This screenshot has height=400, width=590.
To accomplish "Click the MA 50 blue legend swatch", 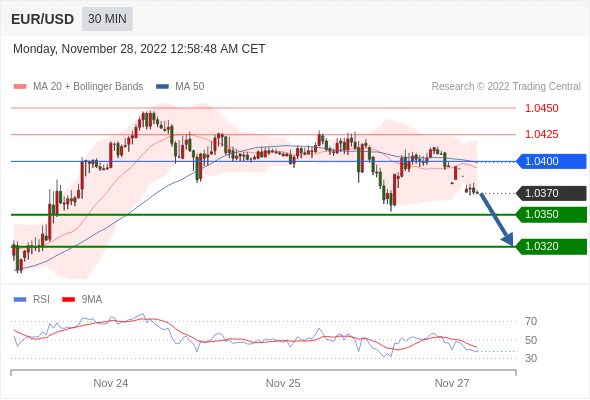I will 162,87.
